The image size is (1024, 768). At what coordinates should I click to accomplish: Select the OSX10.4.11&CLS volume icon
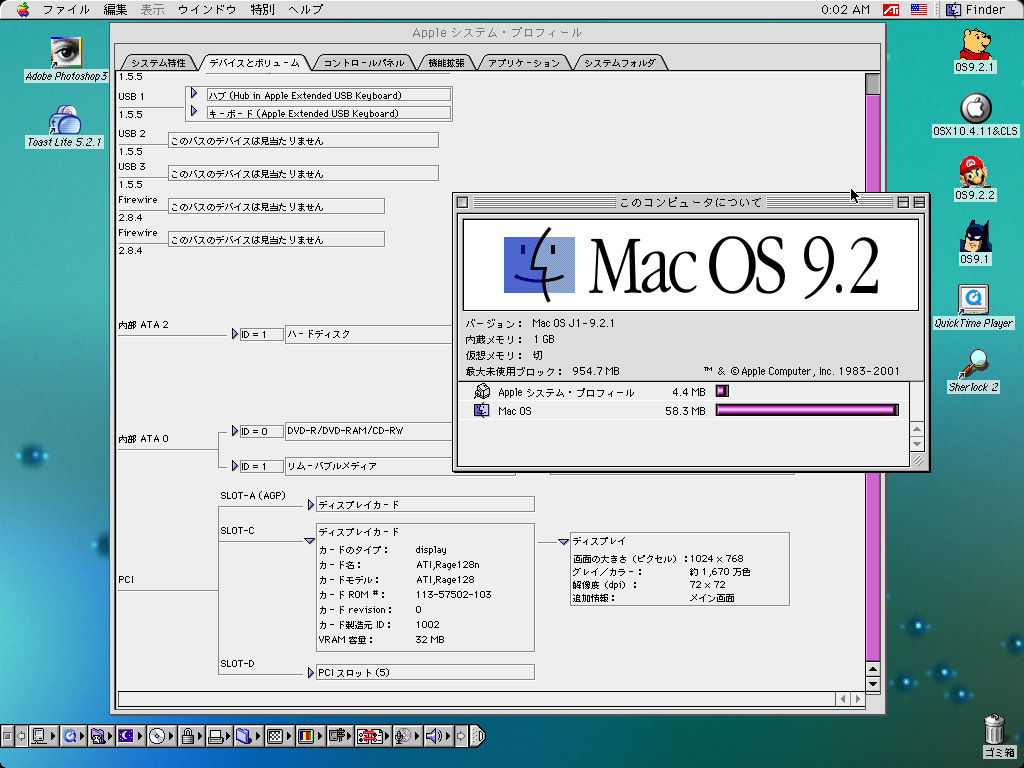point(975,108)
